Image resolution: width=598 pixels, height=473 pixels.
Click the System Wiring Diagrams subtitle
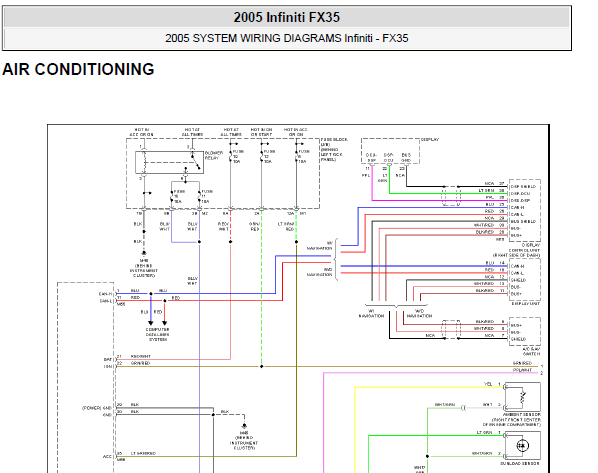(x=287, y=38)
